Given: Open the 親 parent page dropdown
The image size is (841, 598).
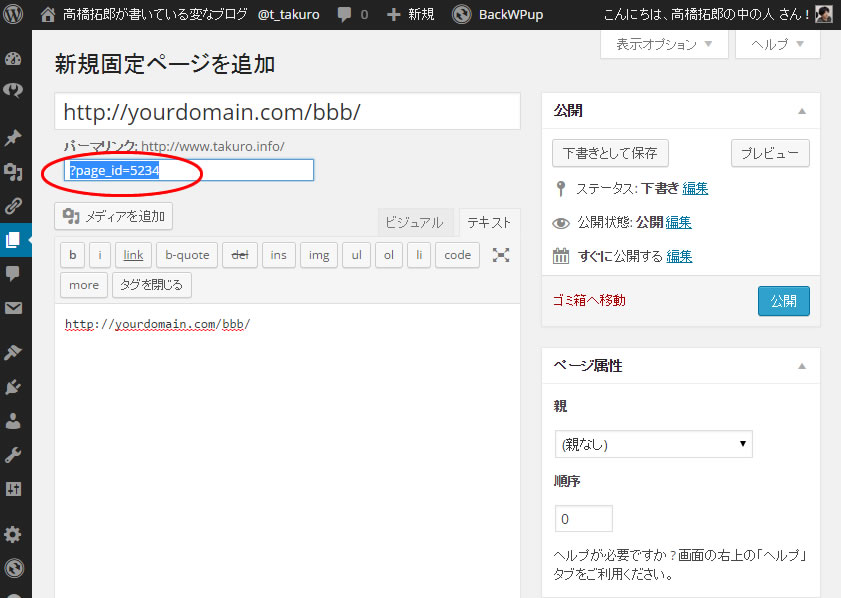Looking at the screenshot, I should pyautogui.click(x=653, y=444).
